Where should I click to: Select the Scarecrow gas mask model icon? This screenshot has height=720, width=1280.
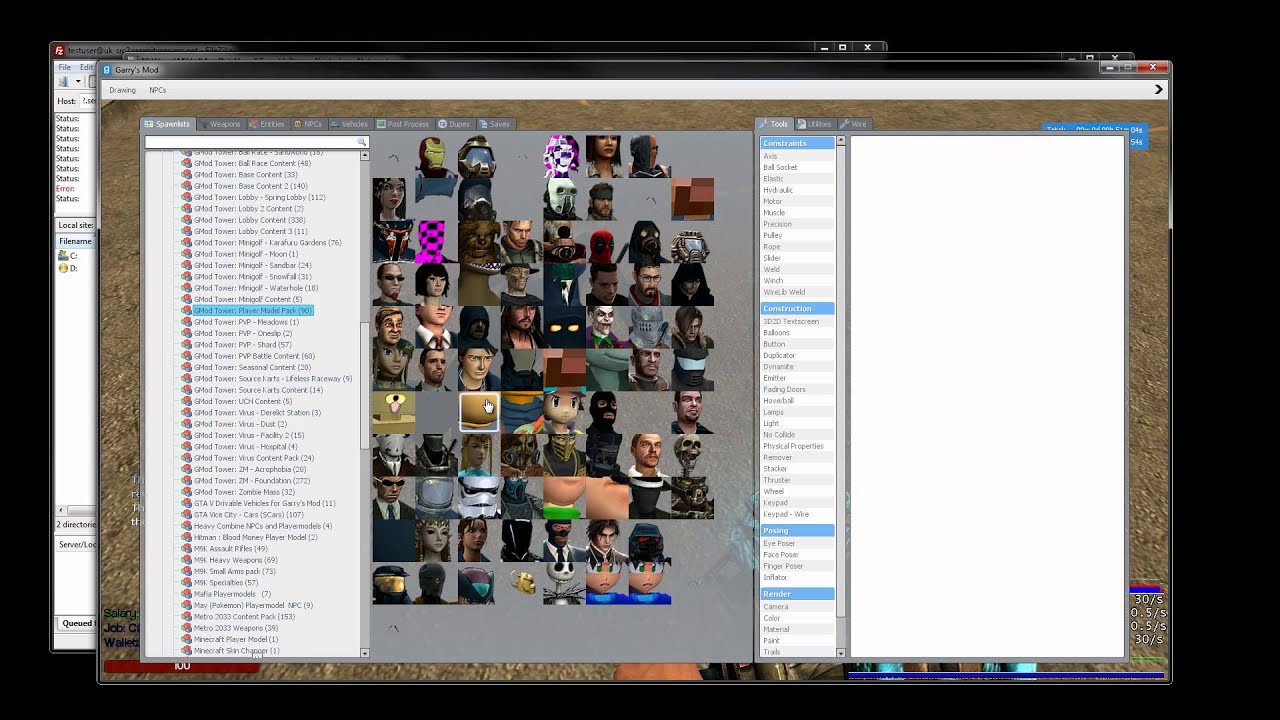[x=521, y=455]
